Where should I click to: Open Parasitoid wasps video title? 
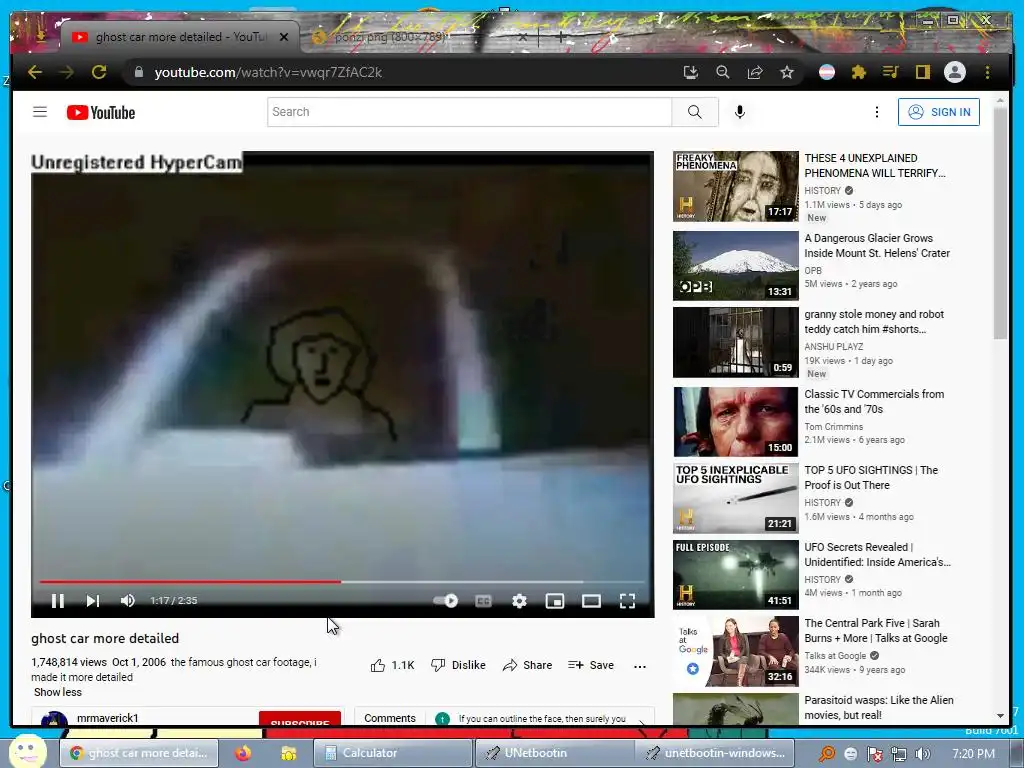[x=879, y=707]
